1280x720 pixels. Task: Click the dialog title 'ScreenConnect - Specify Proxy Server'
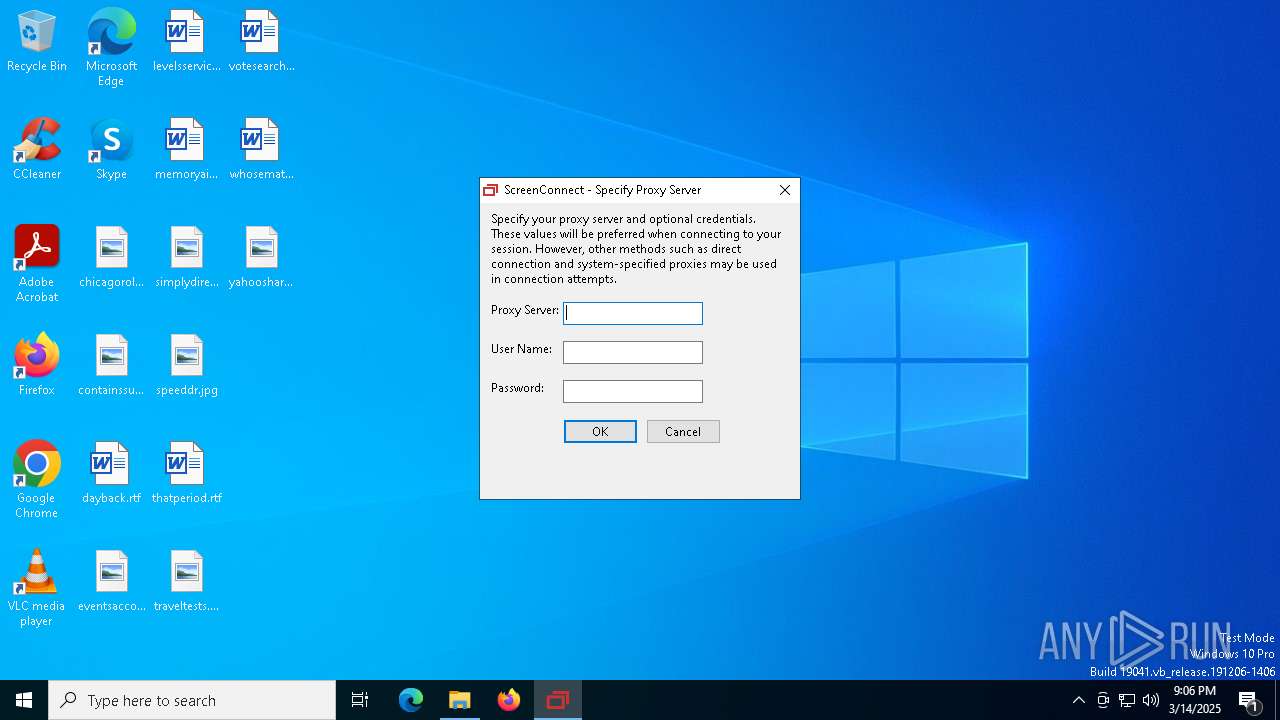602,190
